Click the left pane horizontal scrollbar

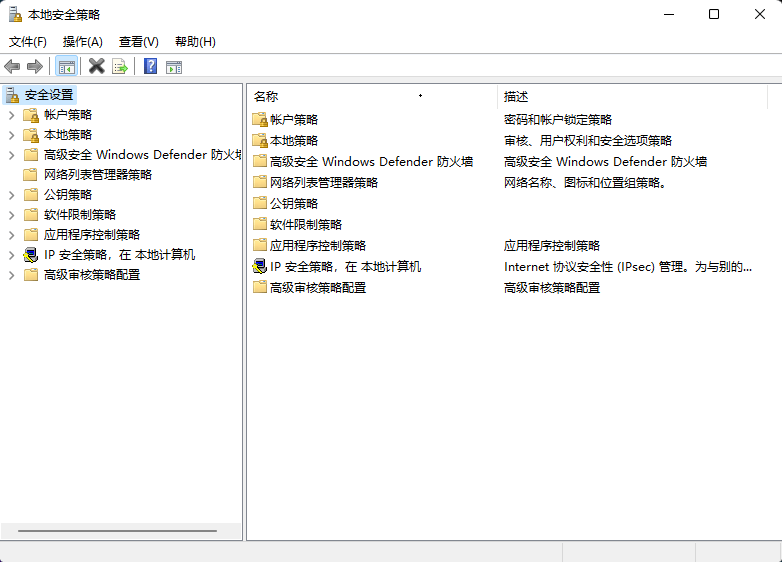(117, 531)
